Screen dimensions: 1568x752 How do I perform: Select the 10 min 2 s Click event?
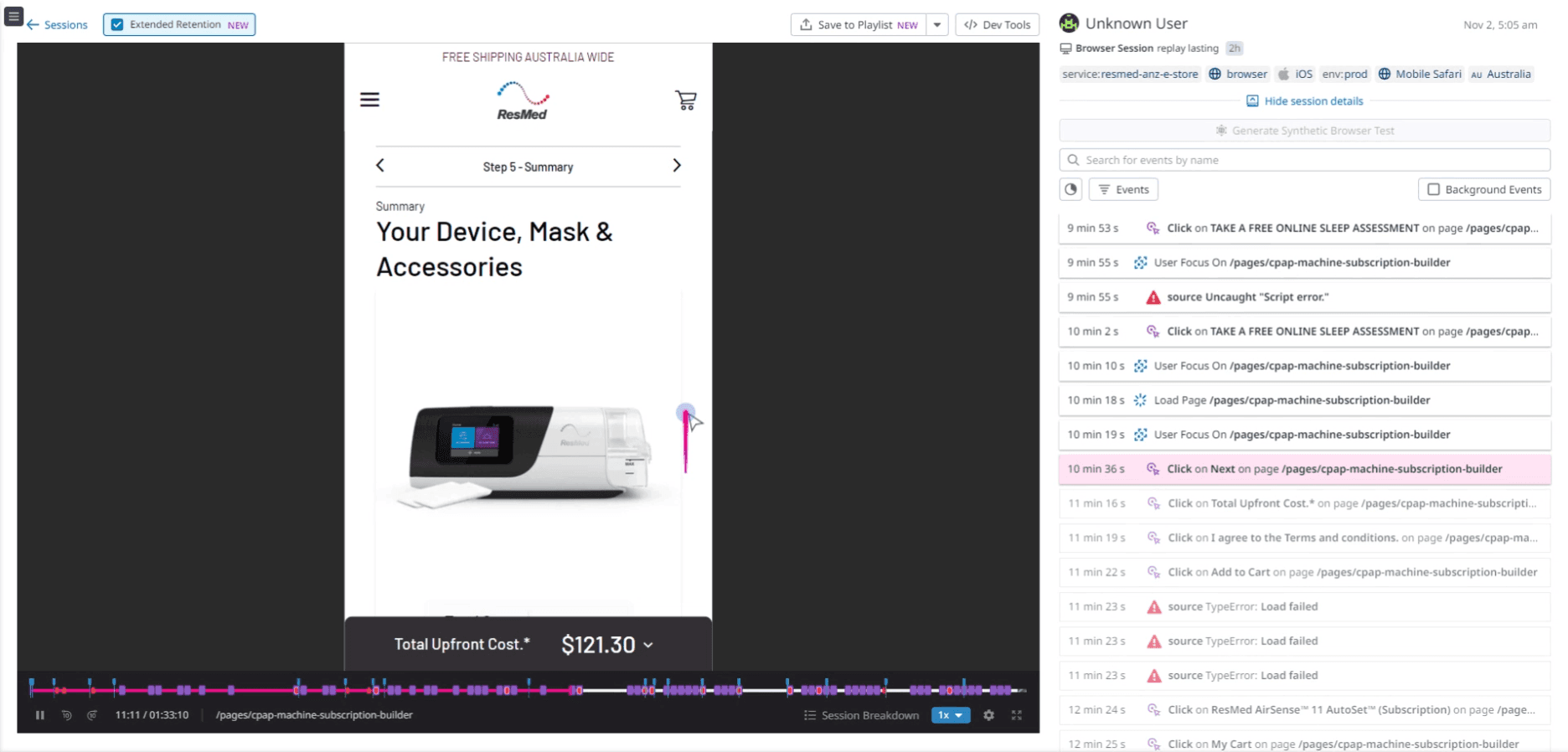(x=1304, y=331)
